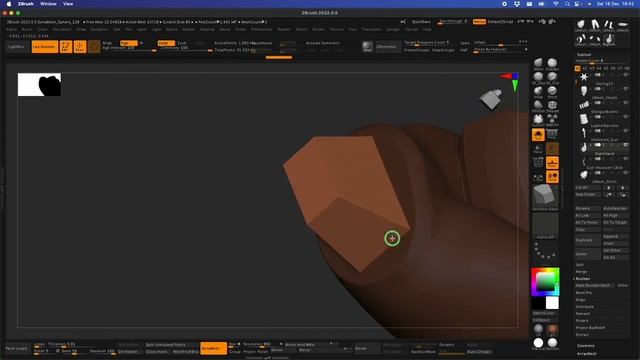
Task: Select the active orange visible-count slot V1
Action: point(578,69)
